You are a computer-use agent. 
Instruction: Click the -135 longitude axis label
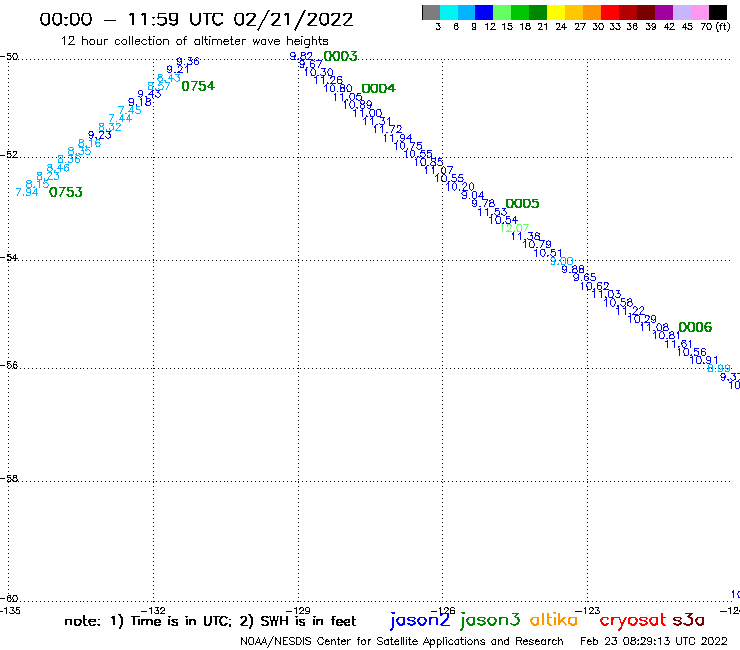click(9, 610)
